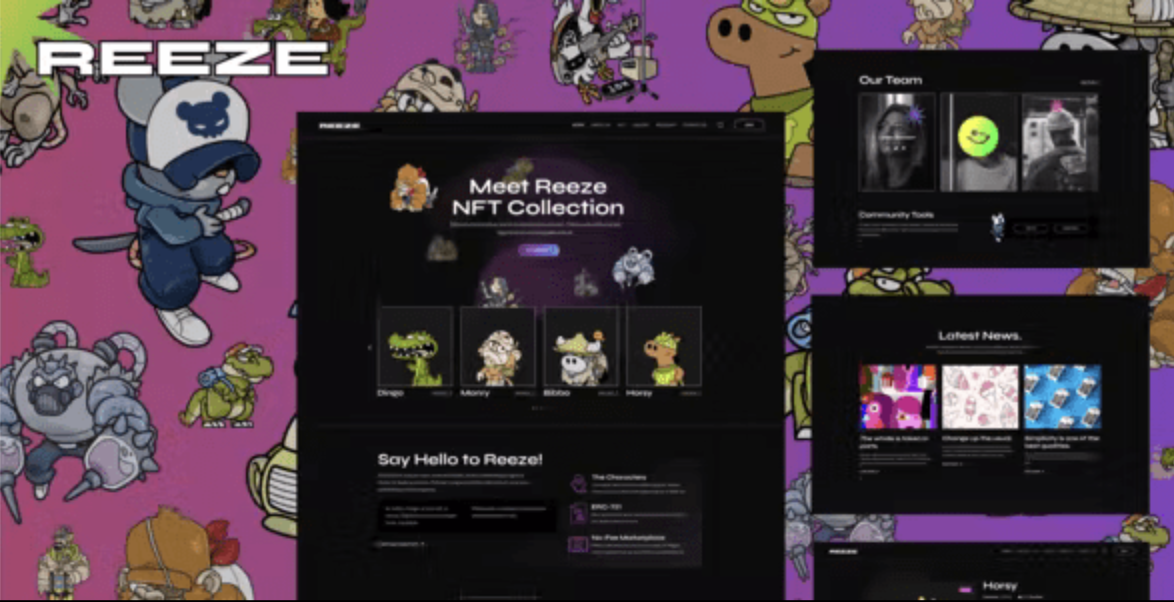Screen dimensions: 1174x602
Task: Click the second button in Community Tools row
Action: click(x=1071, y=228)
